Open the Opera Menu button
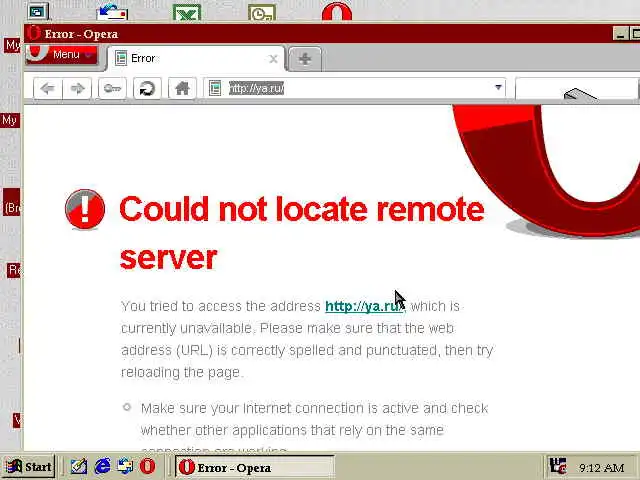The width and height of the screenshot is (640, 480). pyautogui.click(x=62, y=54)
